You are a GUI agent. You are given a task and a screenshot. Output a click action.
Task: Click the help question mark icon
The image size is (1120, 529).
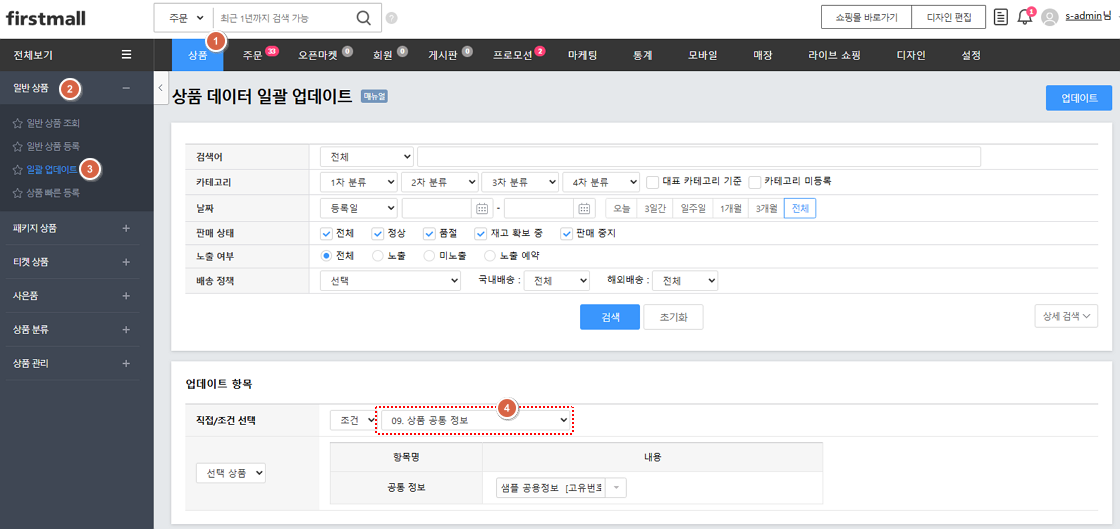(391, 18)
